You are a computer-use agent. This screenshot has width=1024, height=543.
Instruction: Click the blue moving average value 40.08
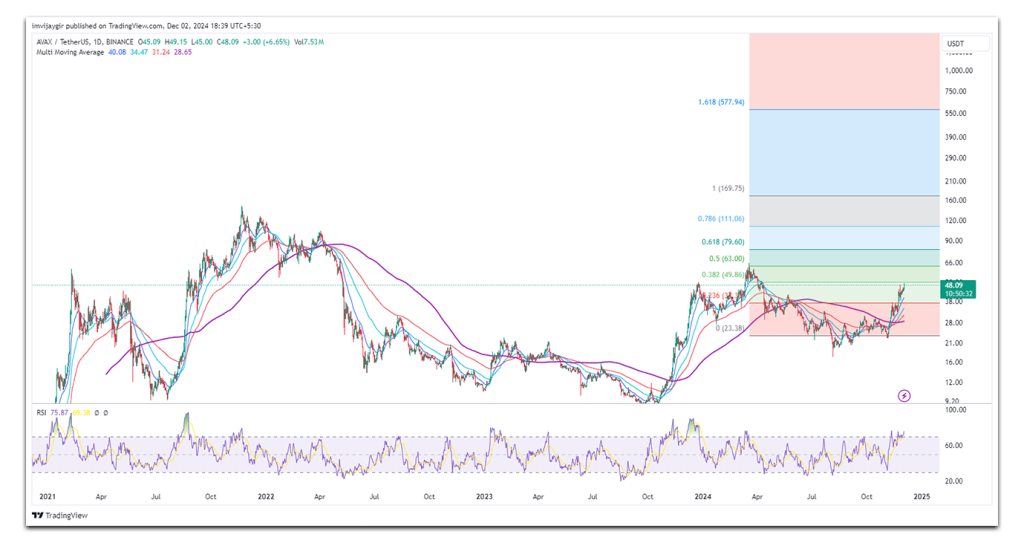coord(117,52)
